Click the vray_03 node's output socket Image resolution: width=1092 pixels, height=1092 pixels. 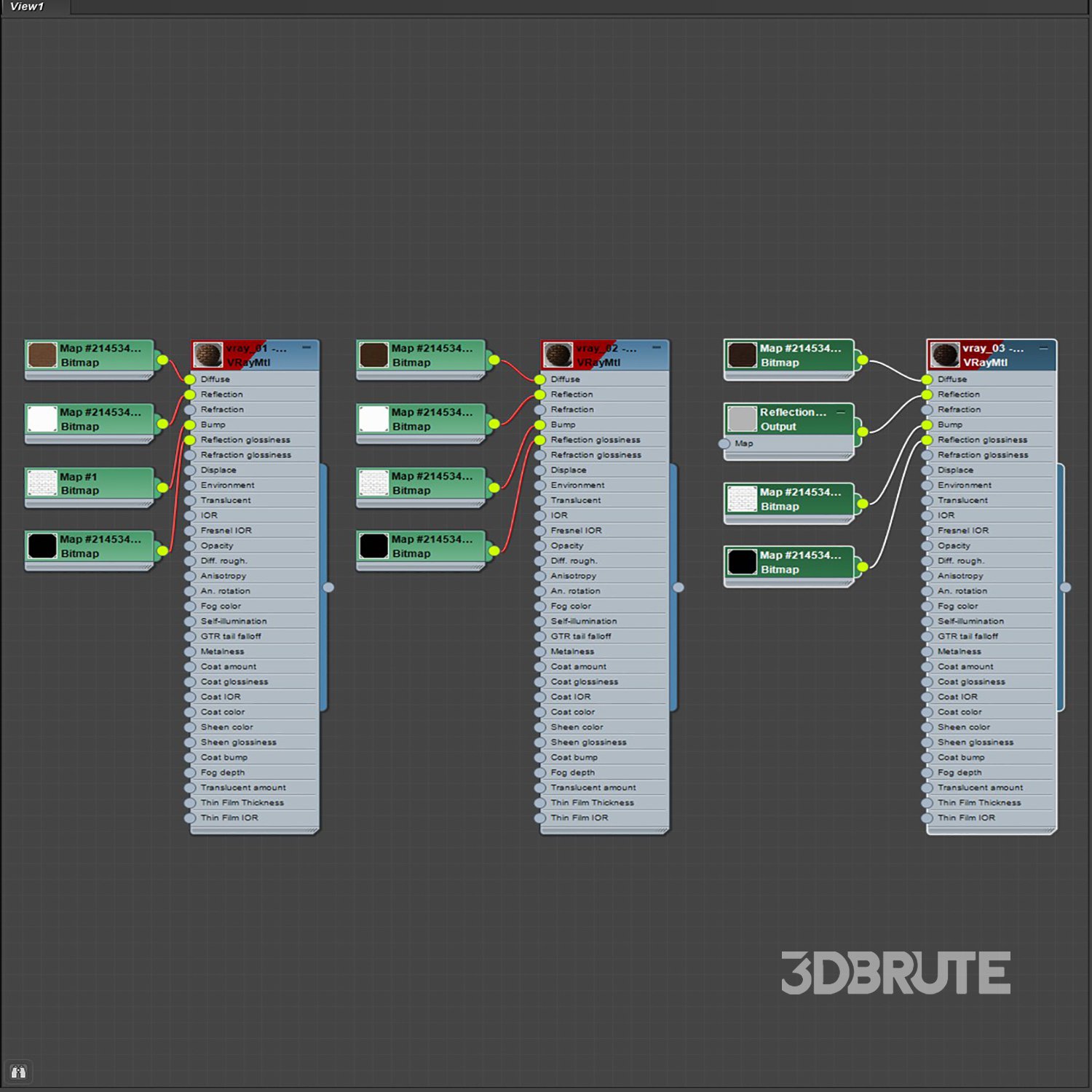(1065, 587)
